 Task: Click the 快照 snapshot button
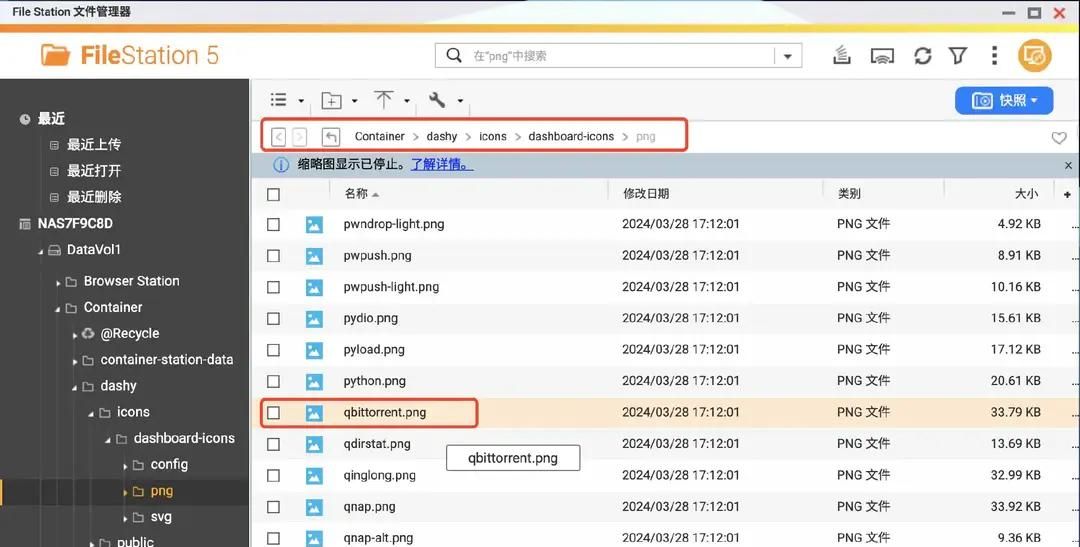1004,101
